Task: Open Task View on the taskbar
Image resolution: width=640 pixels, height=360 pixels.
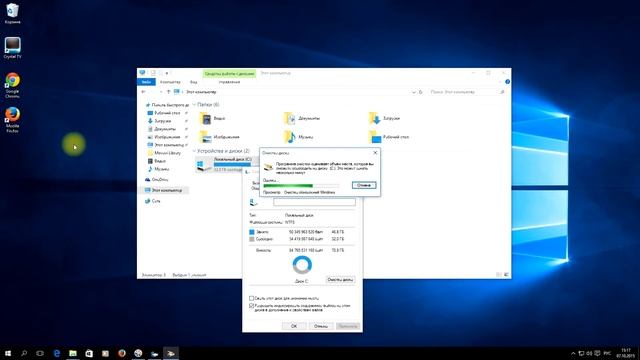Action: click(40, 353)
